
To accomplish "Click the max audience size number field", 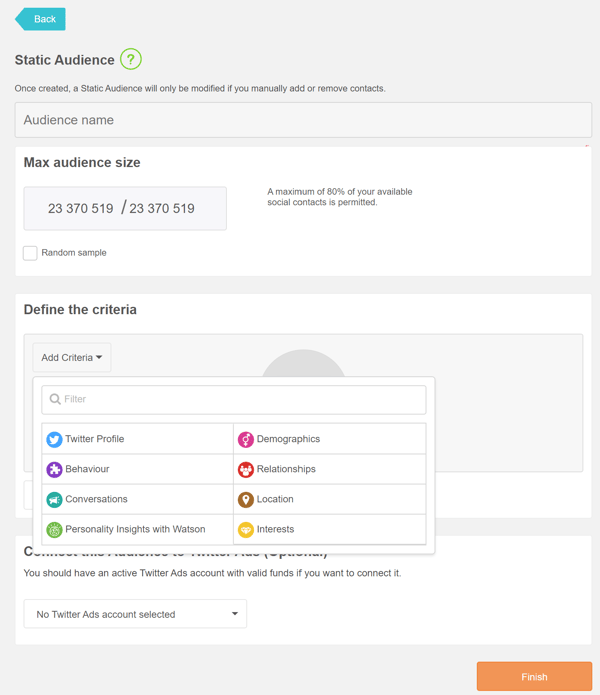I will pyautogui.click(x=125, y=208).
